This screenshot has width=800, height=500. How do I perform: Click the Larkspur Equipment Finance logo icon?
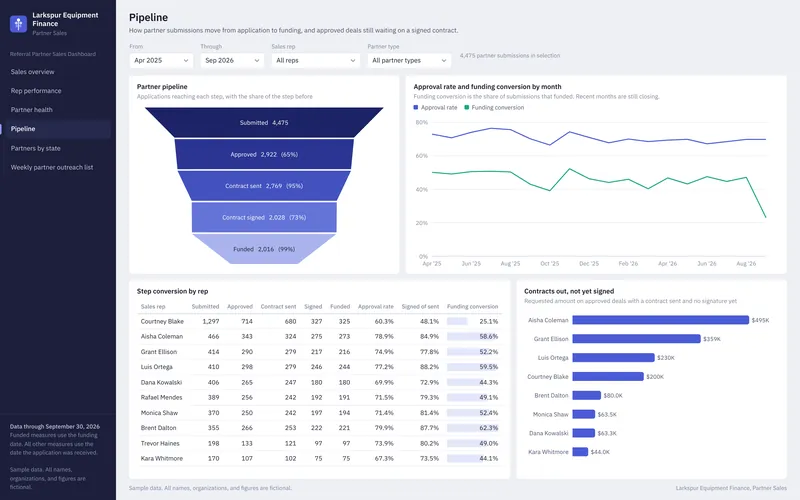[x=18, y=23]
